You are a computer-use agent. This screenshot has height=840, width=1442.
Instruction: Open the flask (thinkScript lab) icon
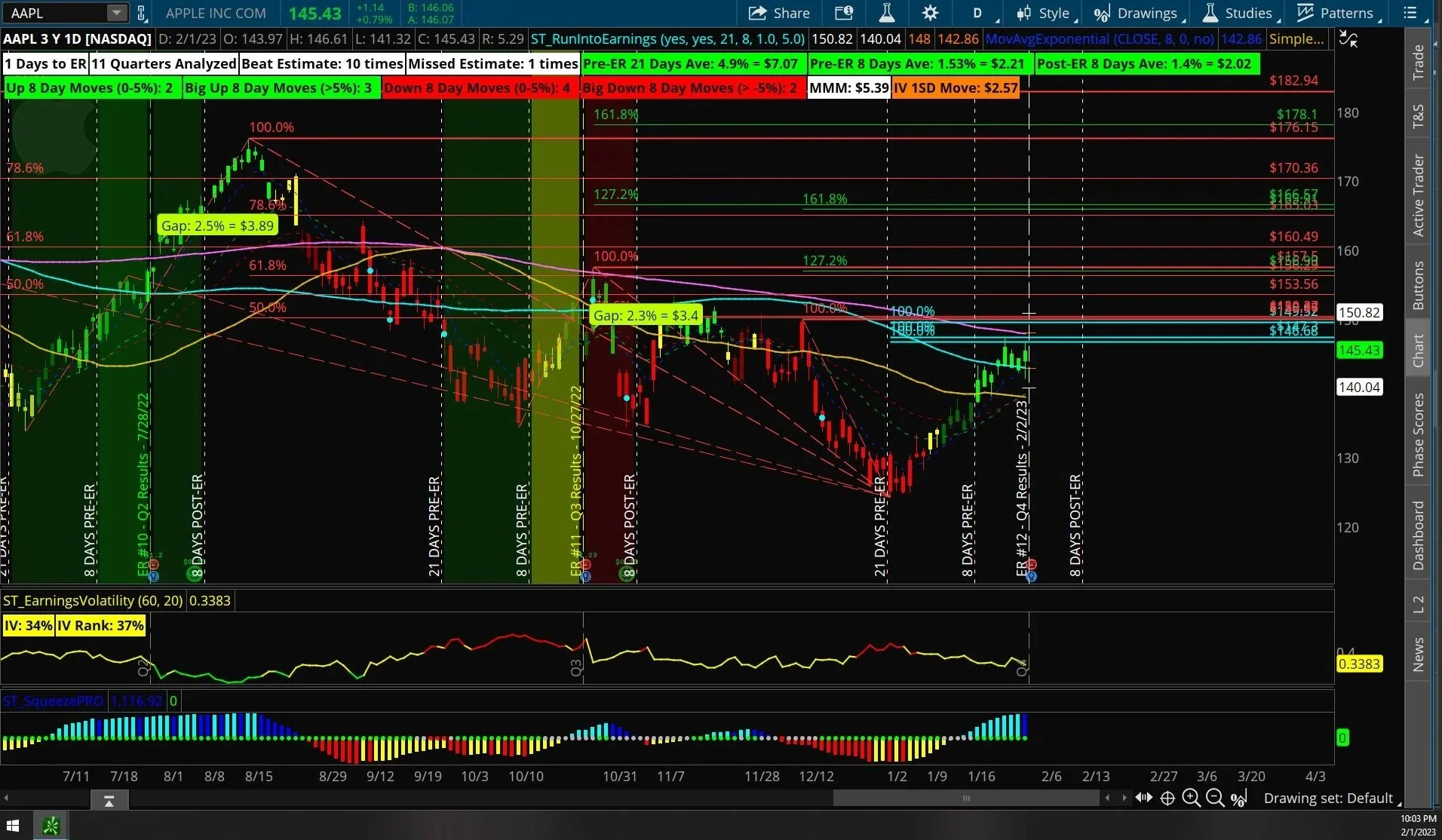click(886, 13)
